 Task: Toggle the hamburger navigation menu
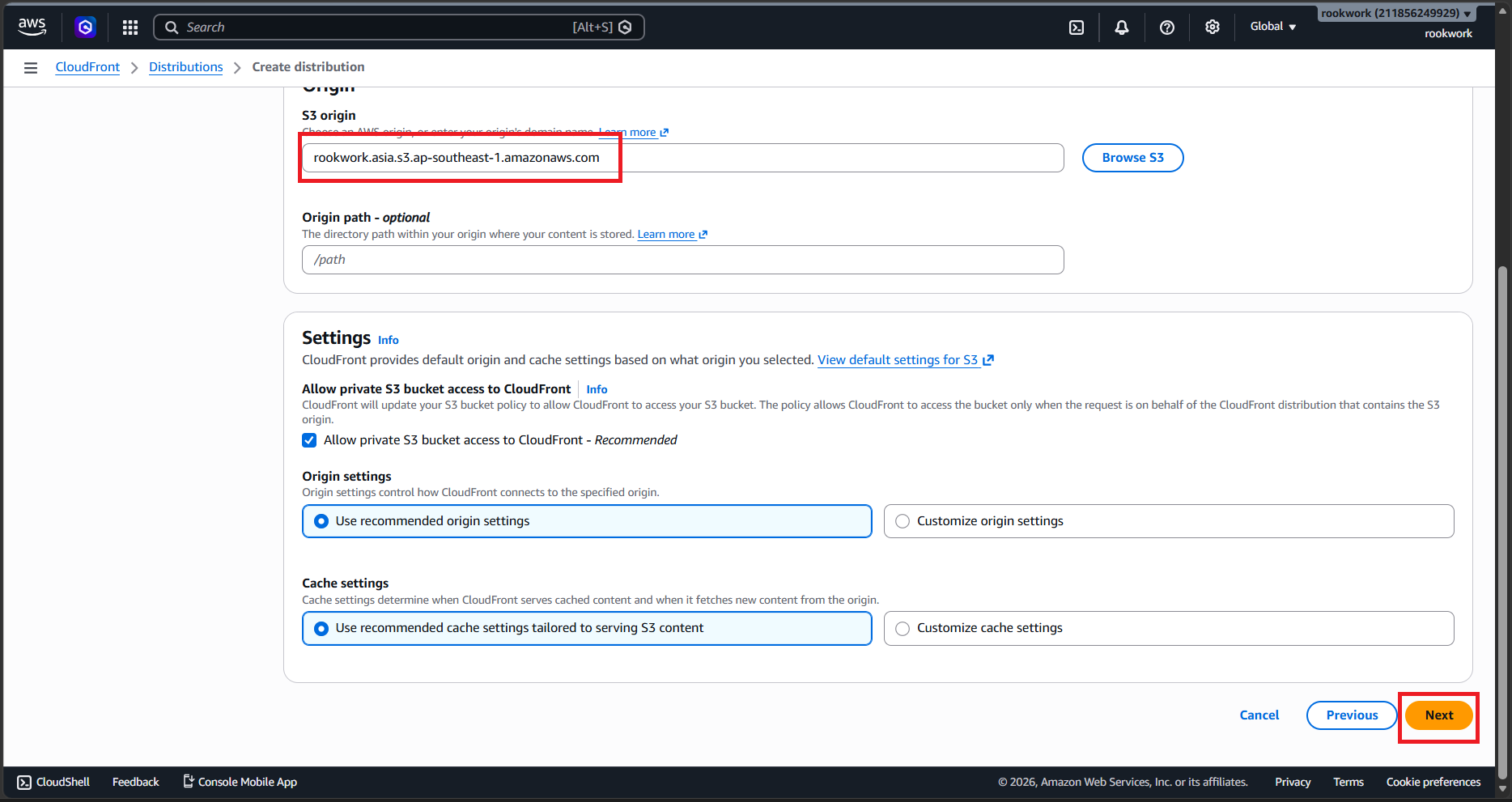point(31,68)
